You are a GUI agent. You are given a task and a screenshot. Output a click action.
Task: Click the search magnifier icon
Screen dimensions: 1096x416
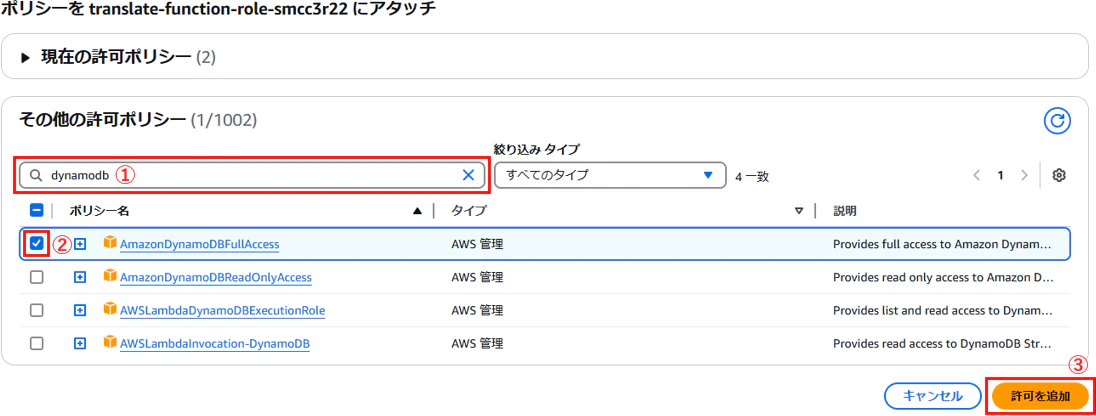click(x=36, y=175)
